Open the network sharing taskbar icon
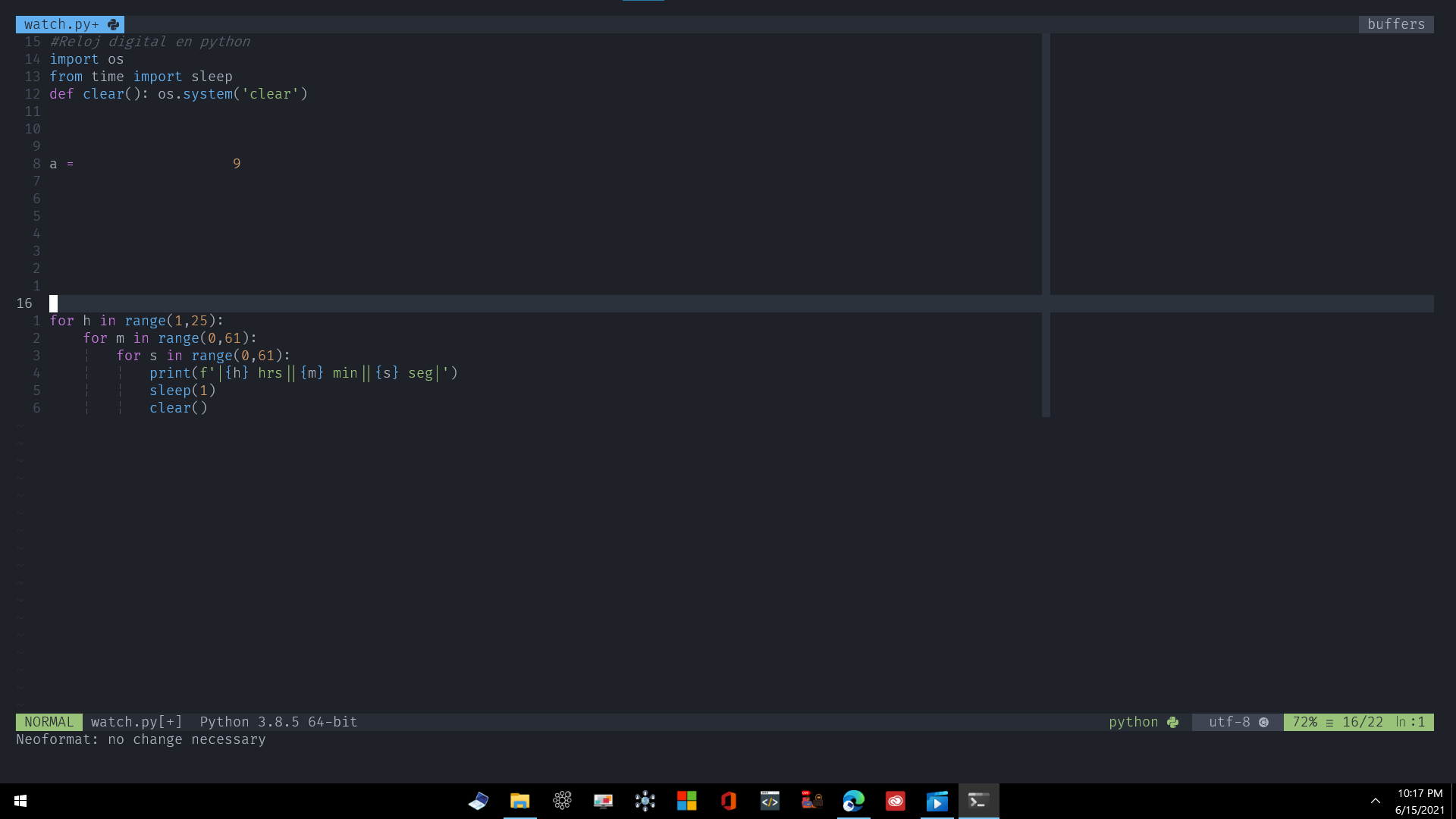1456x819 pixels. pos(645,801)
